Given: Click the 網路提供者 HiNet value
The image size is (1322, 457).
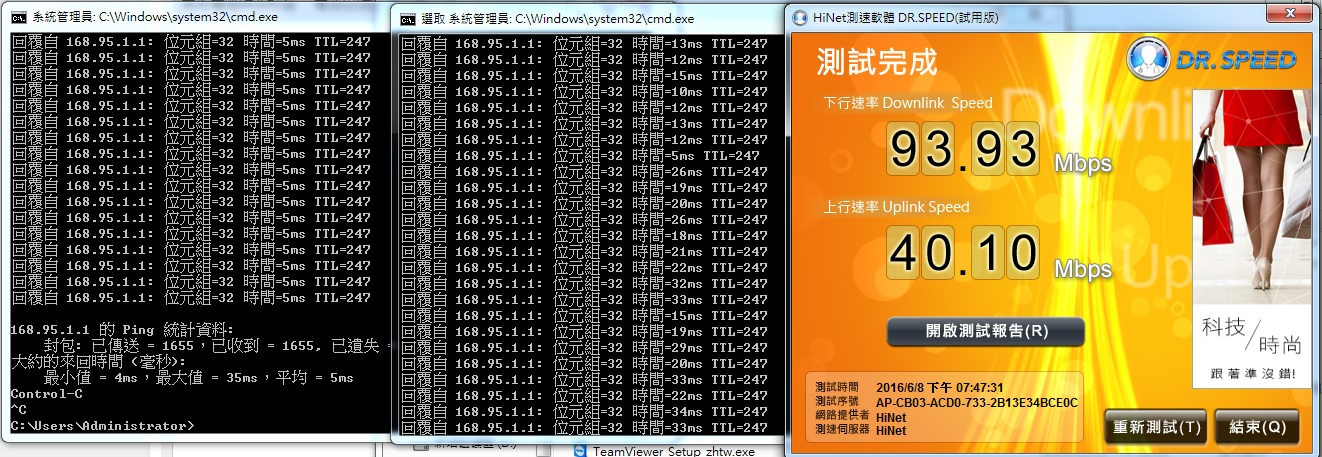Looking at the screenshot, I should [x=891, y=416].
